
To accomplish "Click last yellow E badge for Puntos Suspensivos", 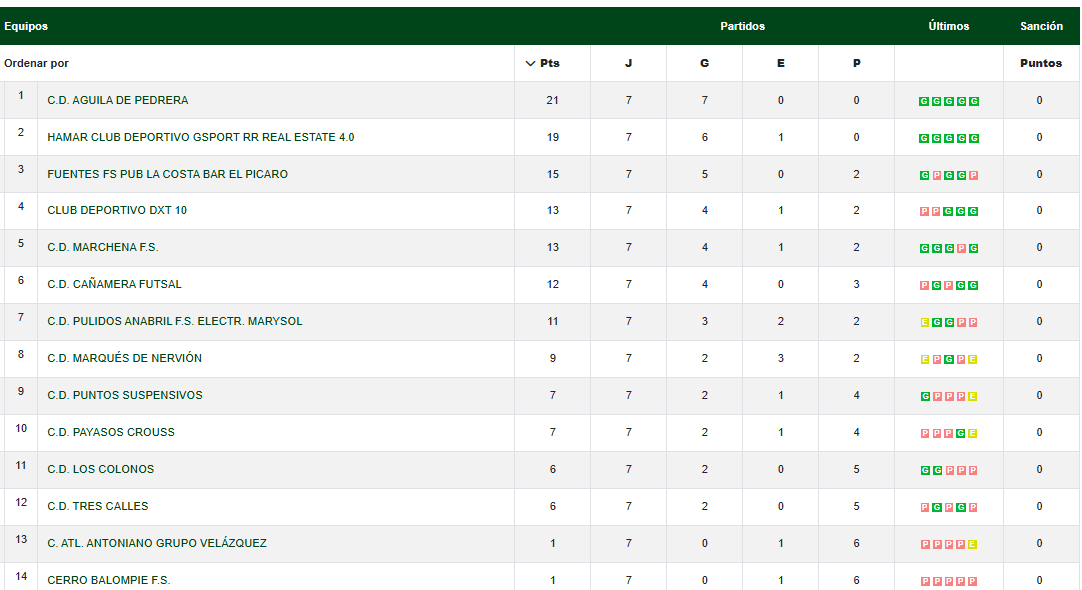I will 973,397.
